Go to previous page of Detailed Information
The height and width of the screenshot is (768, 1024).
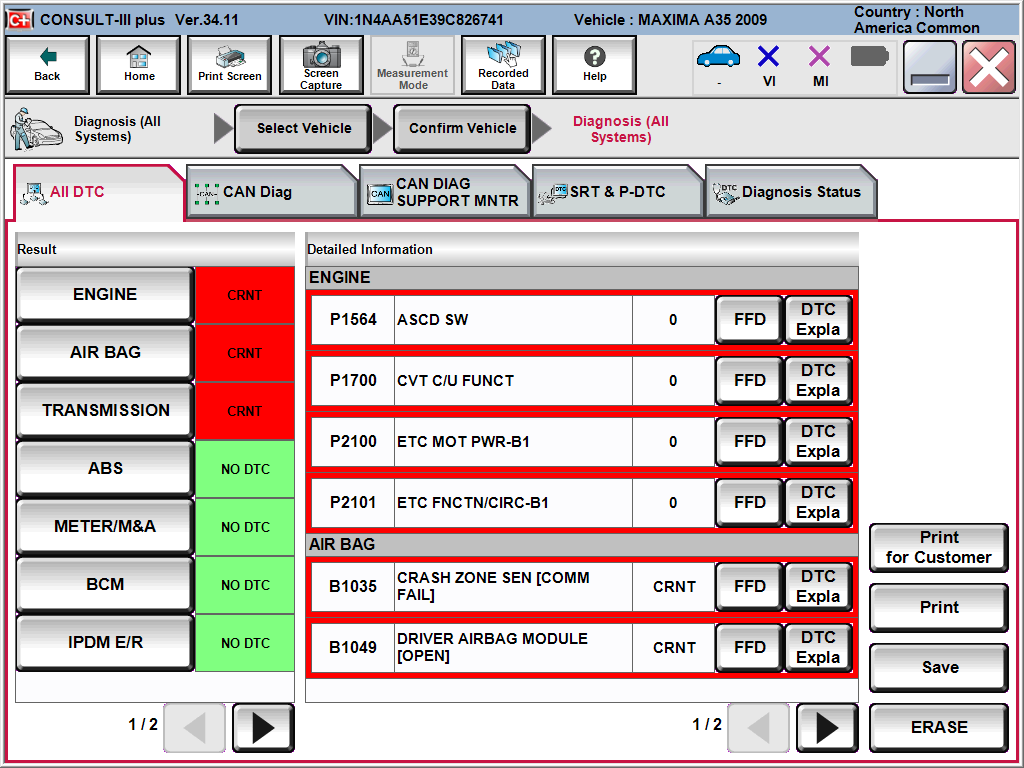point(758,728)
